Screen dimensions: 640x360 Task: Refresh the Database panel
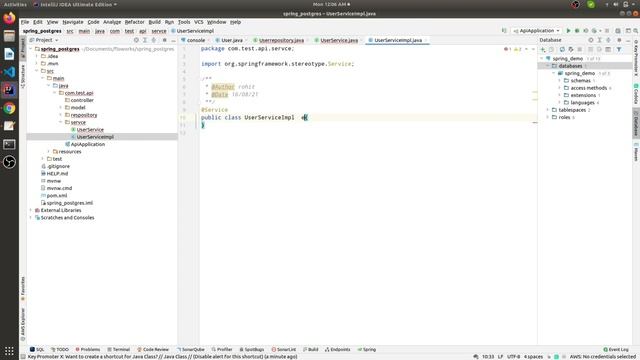[x=562, y=49]
